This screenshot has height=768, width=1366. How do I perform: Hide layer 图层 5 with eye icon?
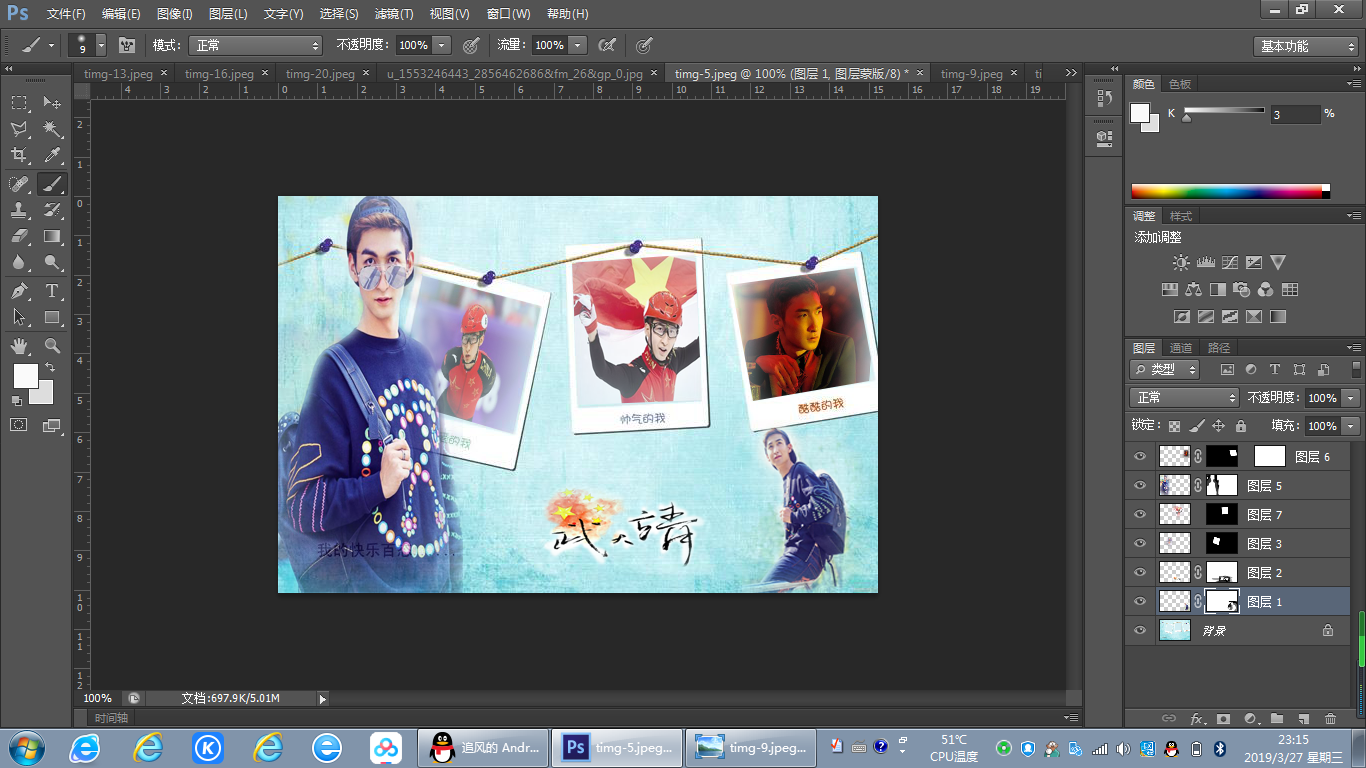tap(1140, 485)
